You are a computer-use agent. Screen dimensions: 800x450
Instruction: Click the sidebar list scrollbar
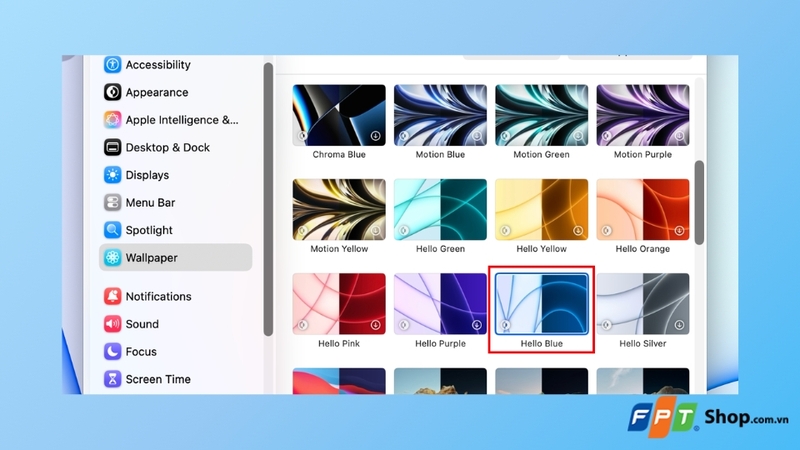268,199
